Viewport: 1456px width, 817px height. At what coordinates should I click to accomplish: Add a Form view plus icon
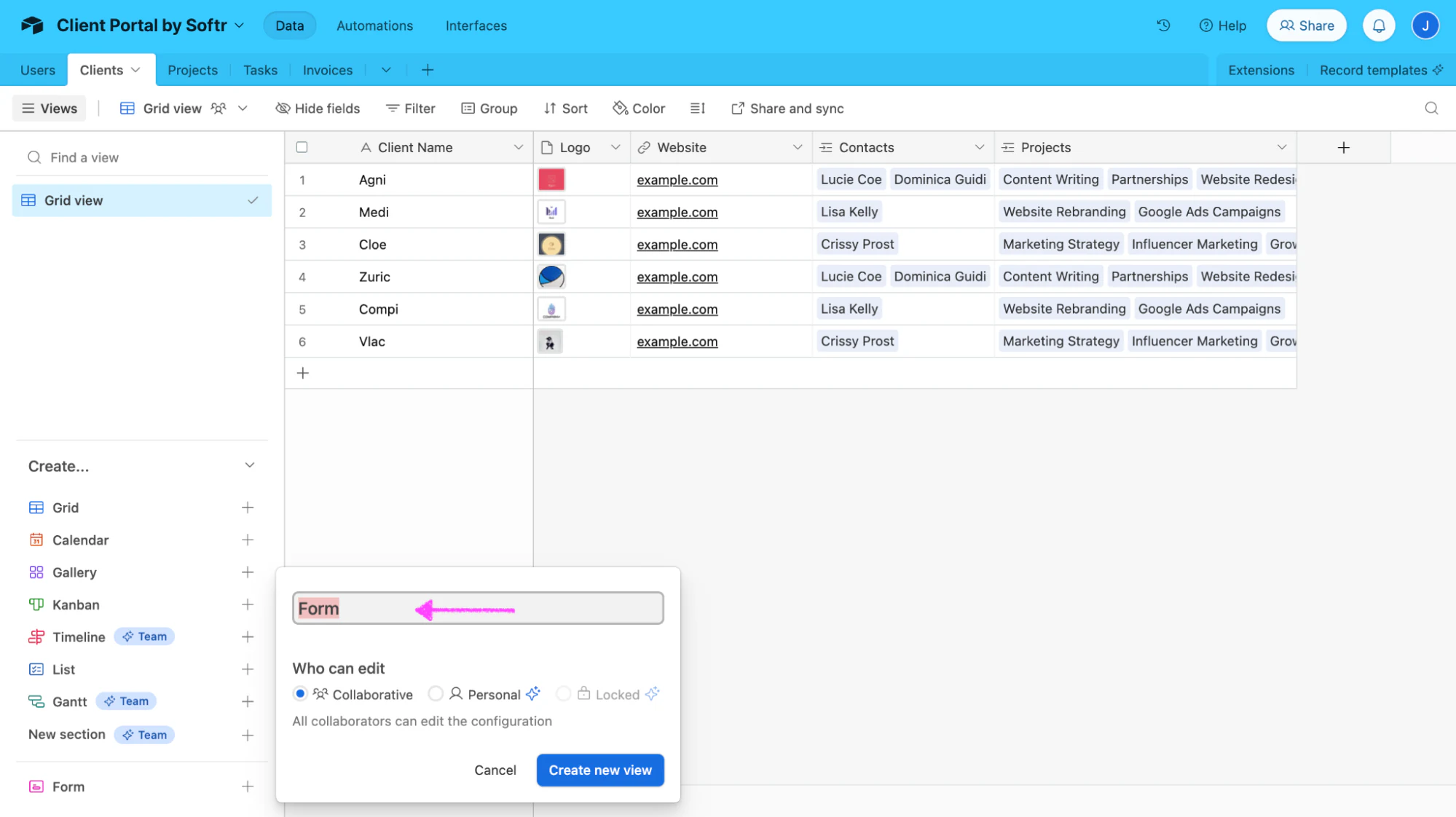tap(248, 786)
